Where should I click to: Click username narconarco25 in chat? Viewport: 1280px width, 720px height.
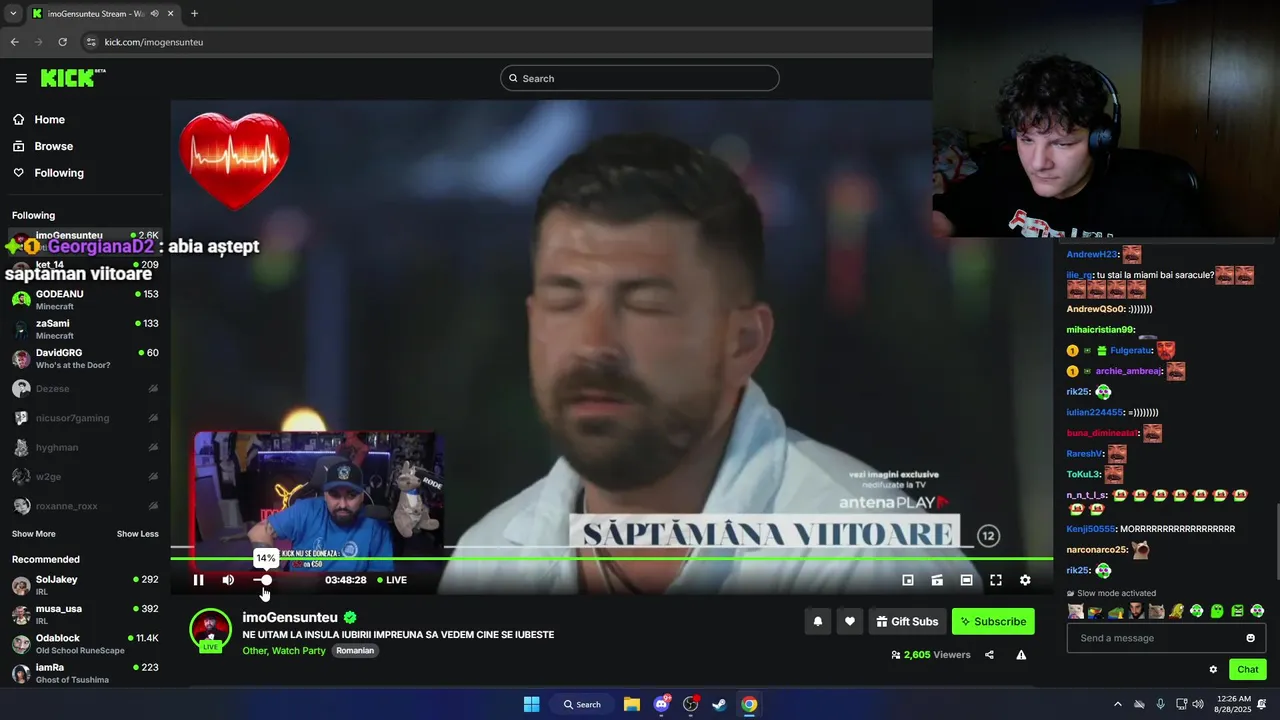click(1097, 550)
